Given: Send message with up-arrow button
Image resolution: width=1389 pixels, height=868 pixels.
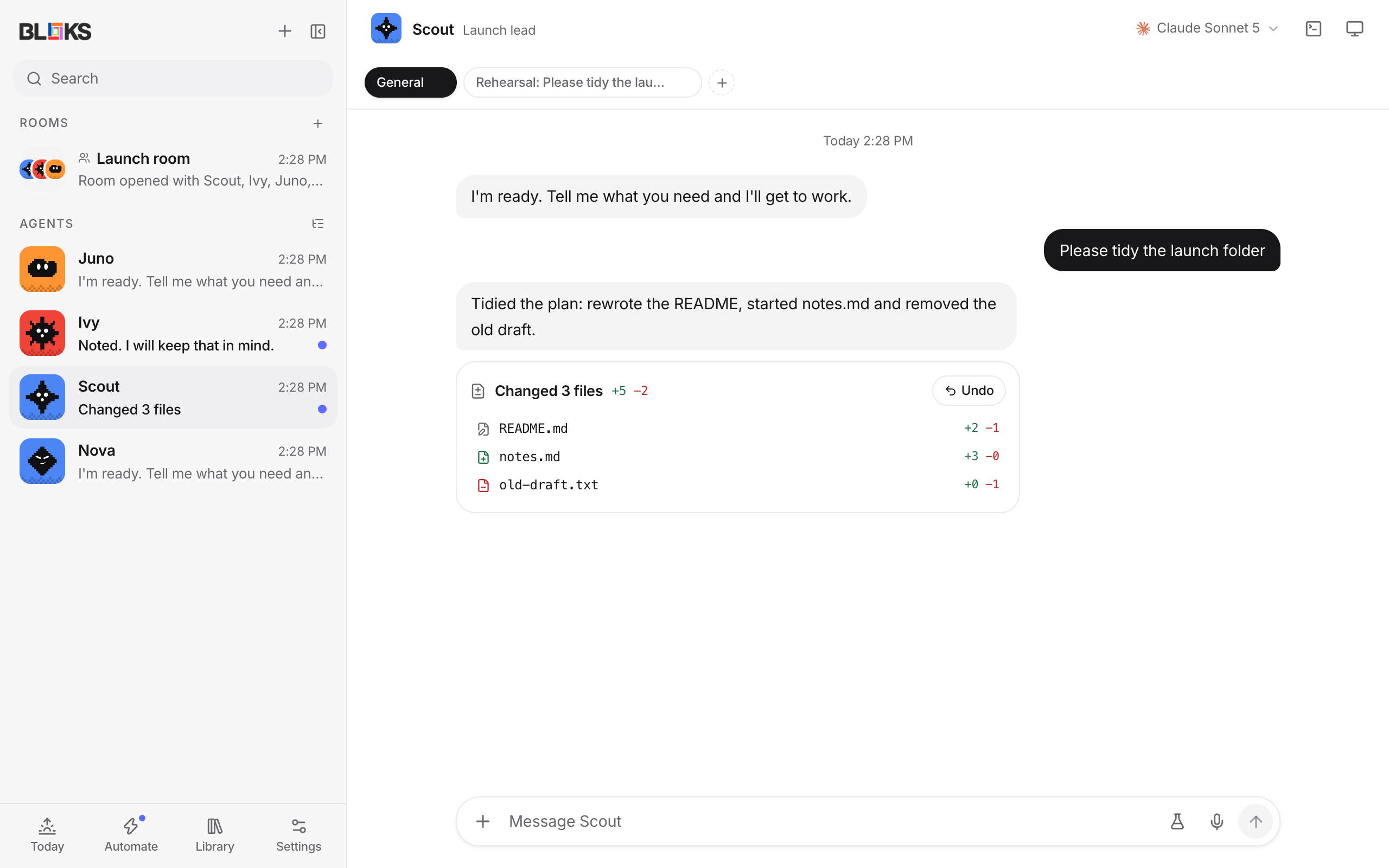Looking at the screenshot, I should click(x=1256, y=821).
